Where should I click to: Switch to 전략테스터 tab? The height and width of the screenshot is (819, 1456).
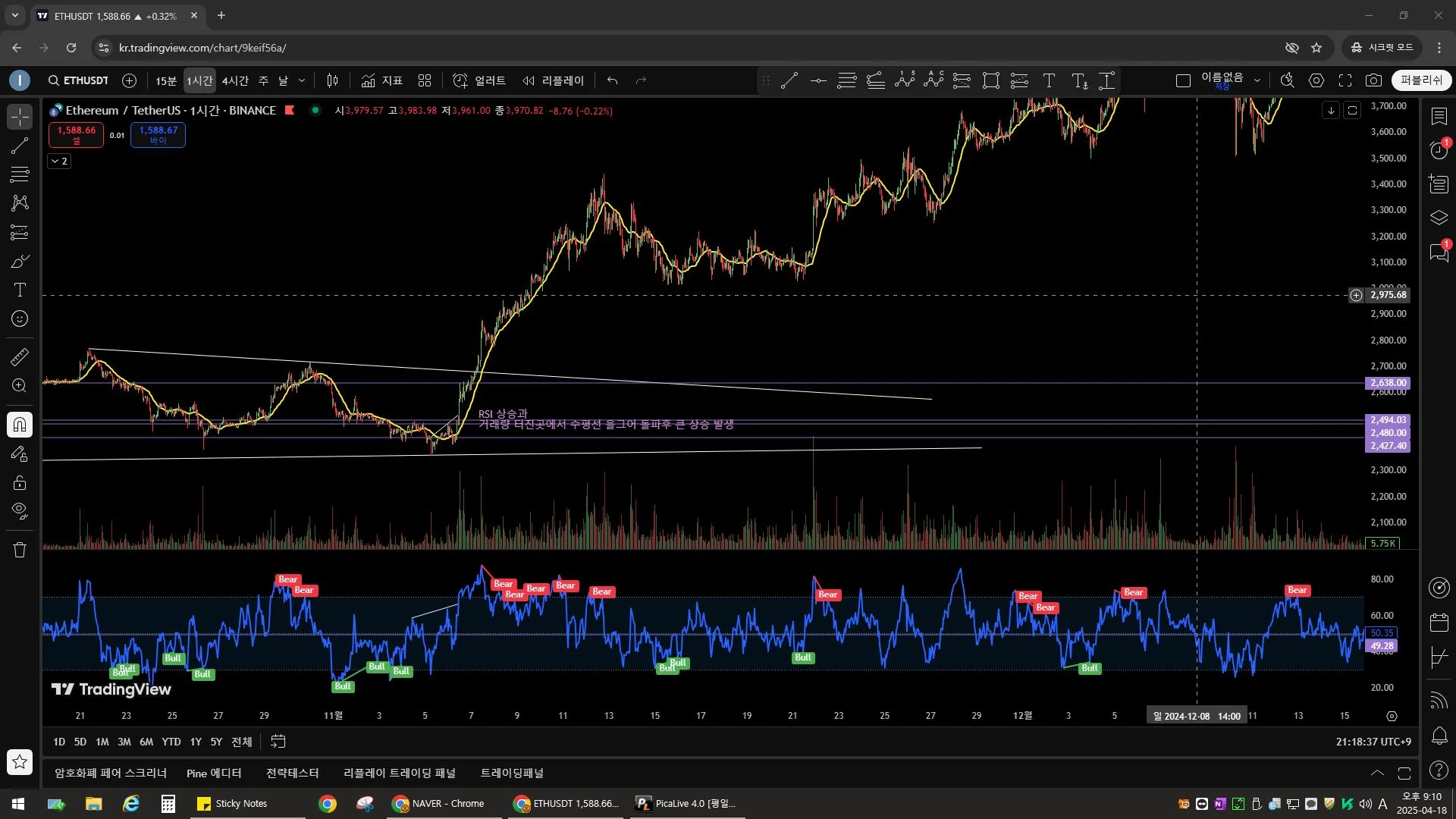coord(292,773)
